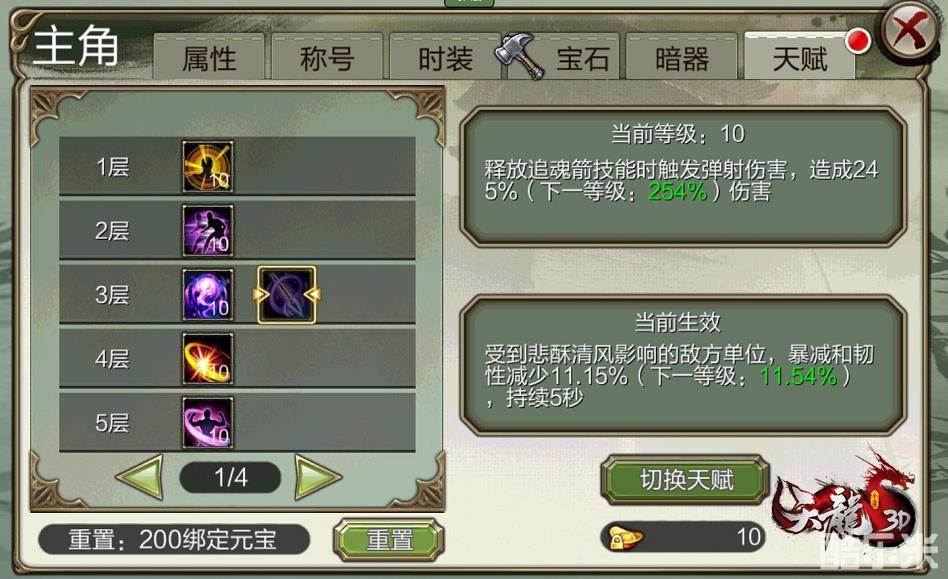
Task: Click the 切换天赋 button
Action: coord(686,480)
